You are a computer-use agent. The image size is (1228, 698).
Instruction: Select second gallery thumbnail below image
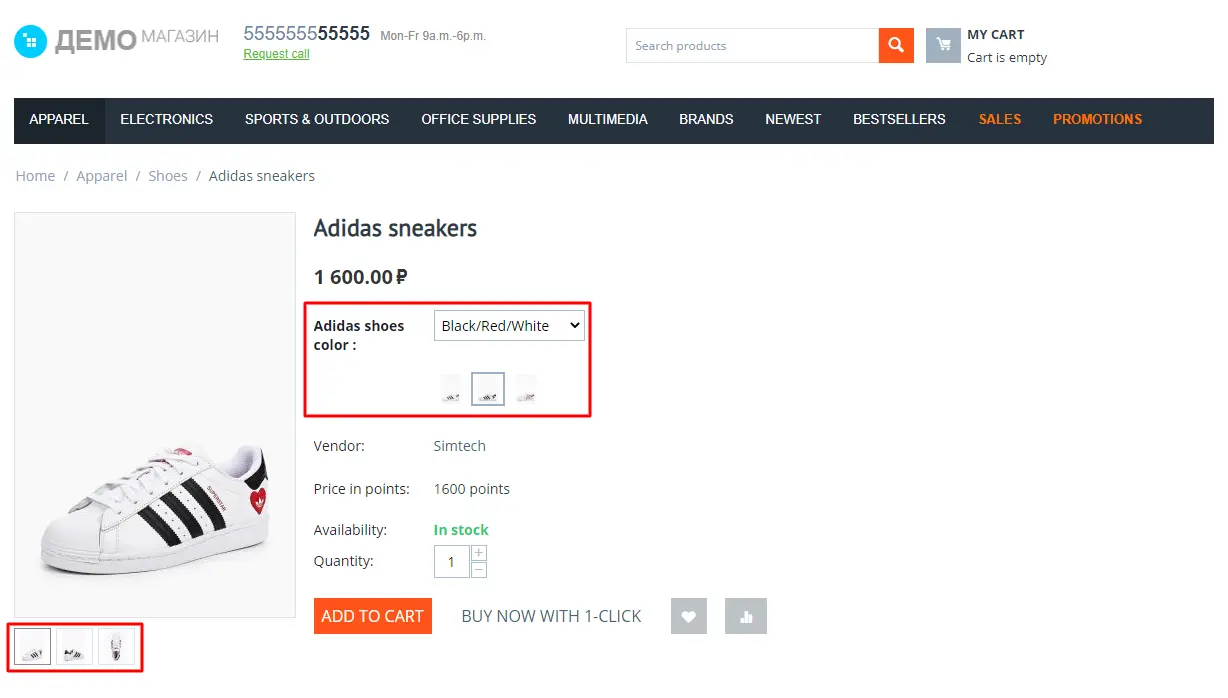coord(75,646)
